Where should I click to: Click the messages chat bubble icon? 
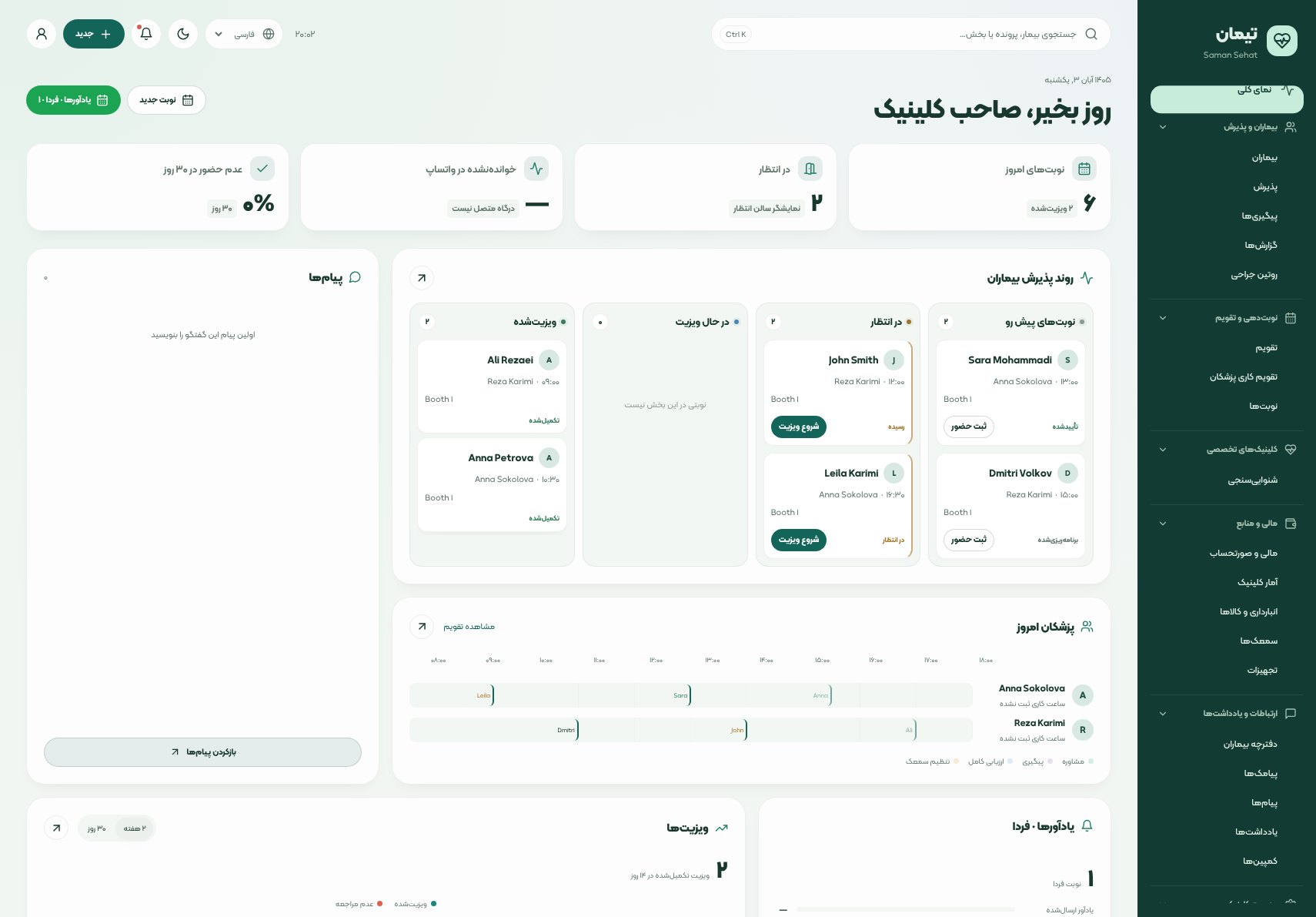(355, 277)
